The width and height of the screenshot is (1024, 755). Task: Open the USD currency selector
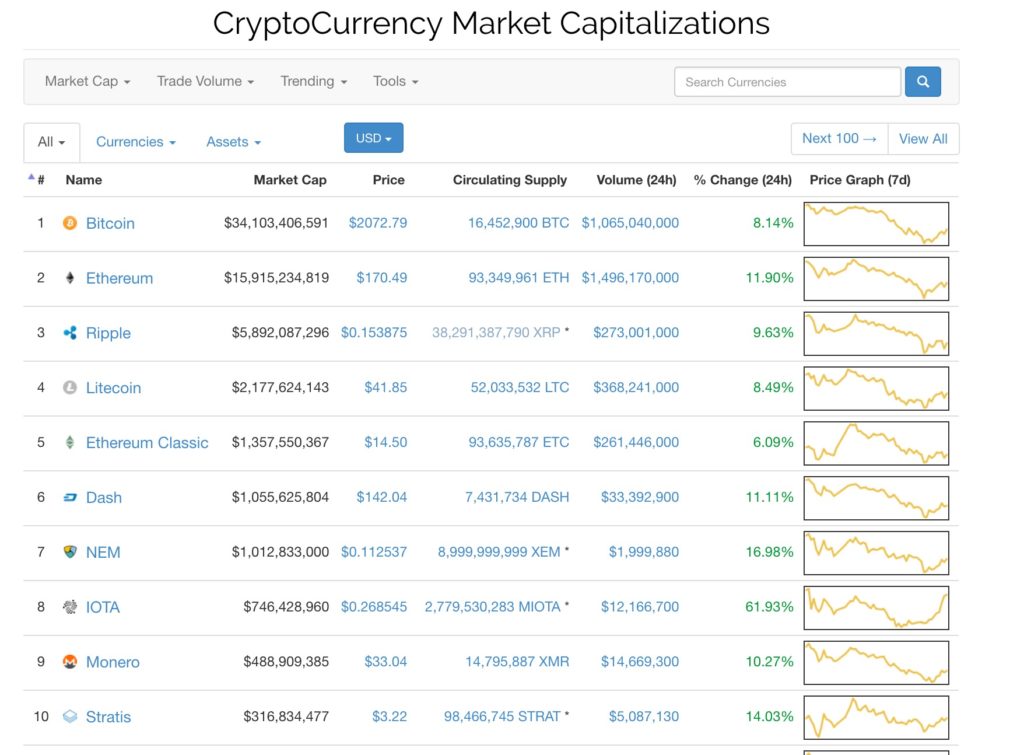coord(374,138)
